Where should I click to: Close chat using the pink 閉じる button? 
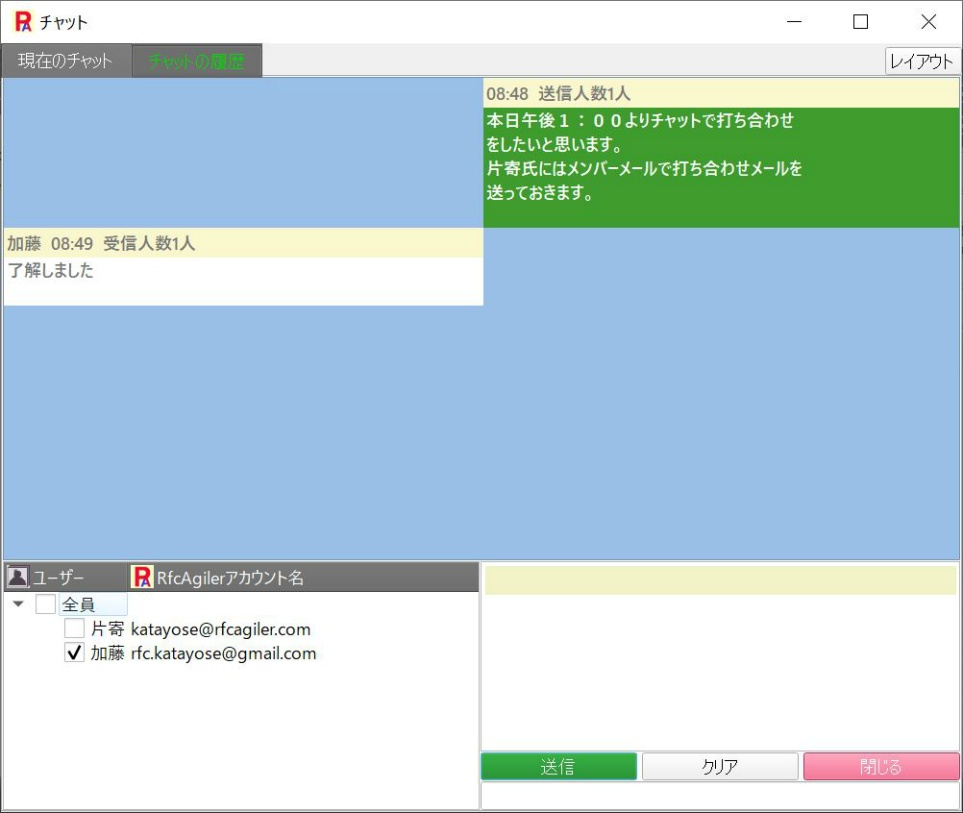tap(881, 766)
